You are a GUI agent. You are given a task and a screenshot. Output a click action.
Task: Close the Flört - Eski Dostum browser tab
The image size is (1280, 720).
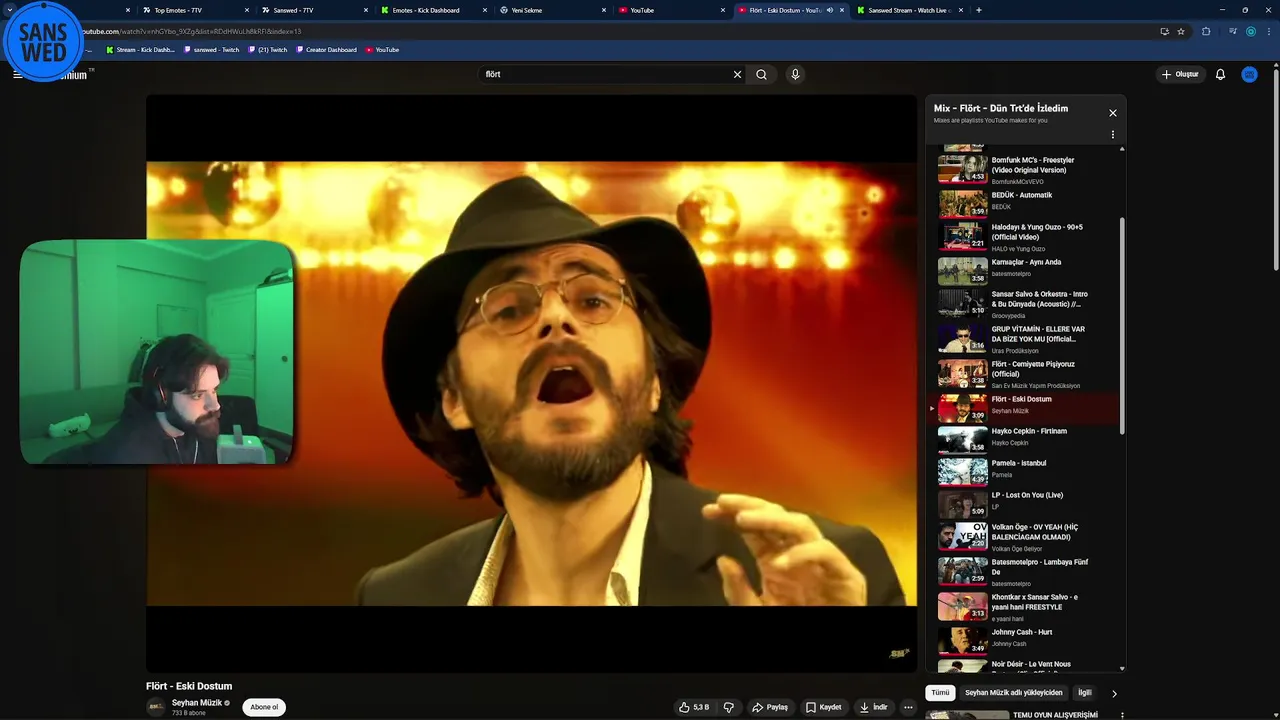(842, 10)
